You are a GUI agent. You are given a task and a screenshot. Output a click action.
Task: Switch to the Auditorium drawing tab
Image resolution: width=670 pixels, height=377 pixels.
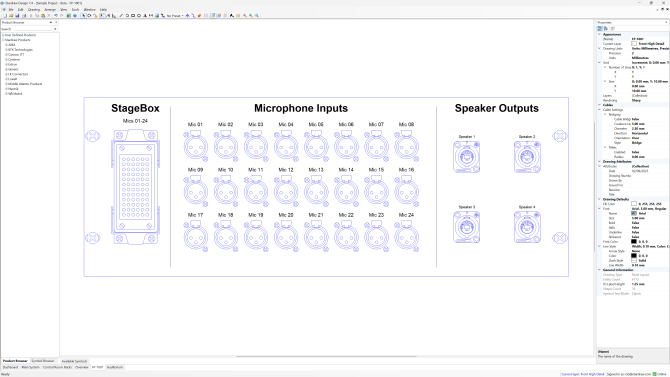pos(115,367)
